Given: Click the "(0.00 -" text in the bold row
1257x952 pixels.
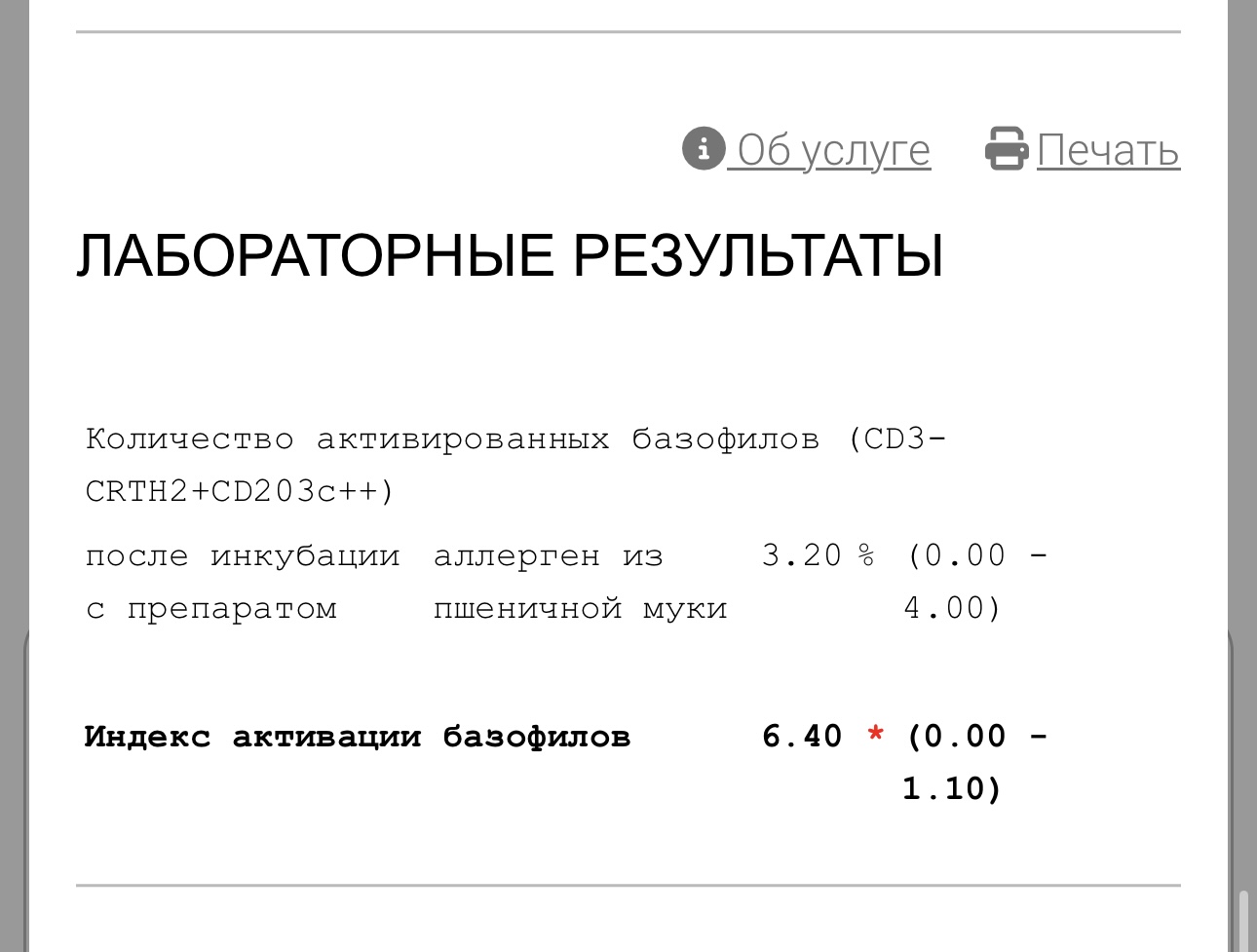Looking at the screenshot, I should click(976, 736).
